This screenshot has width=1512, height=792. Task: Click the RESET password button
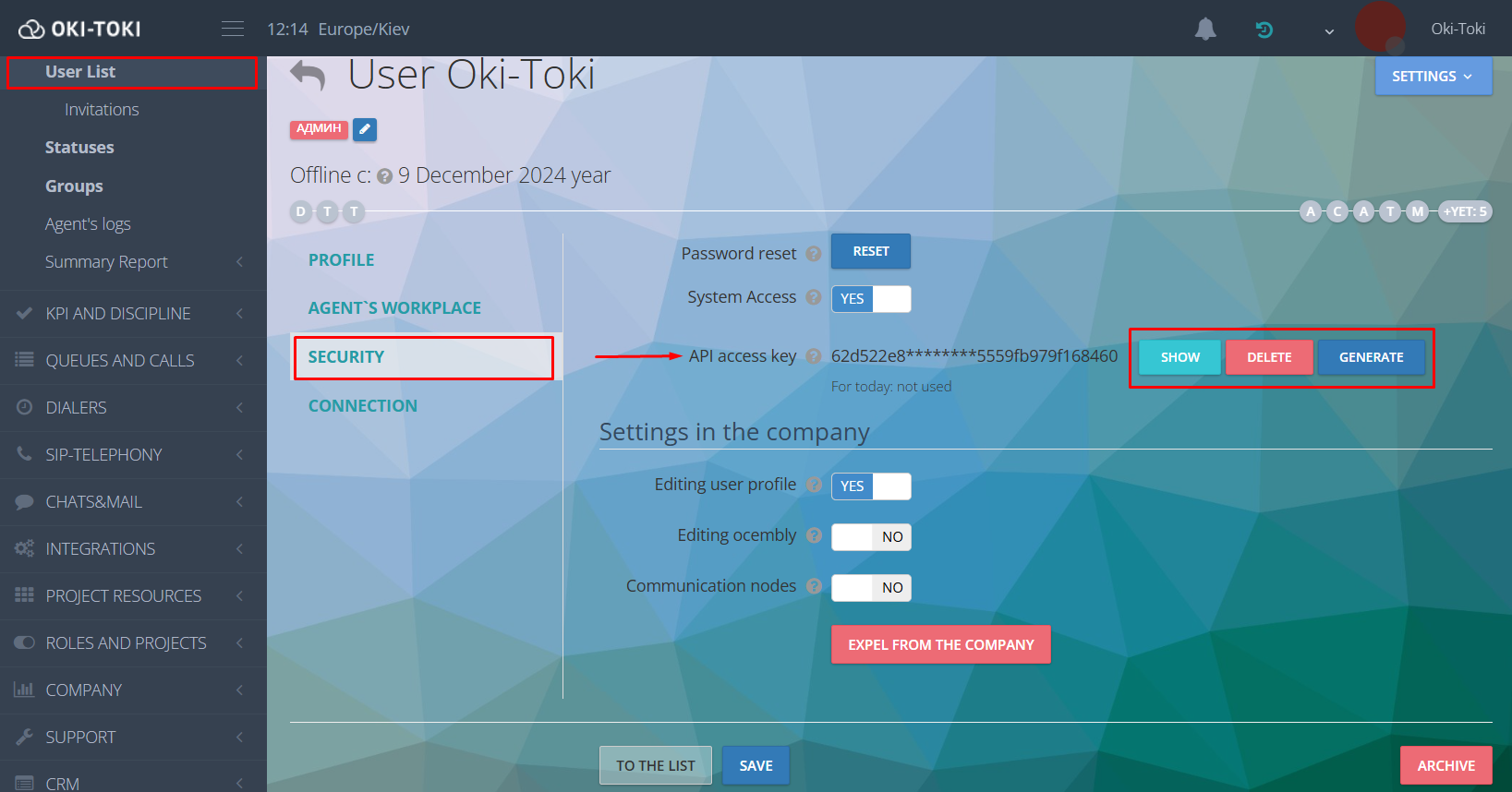pos(871,251)
